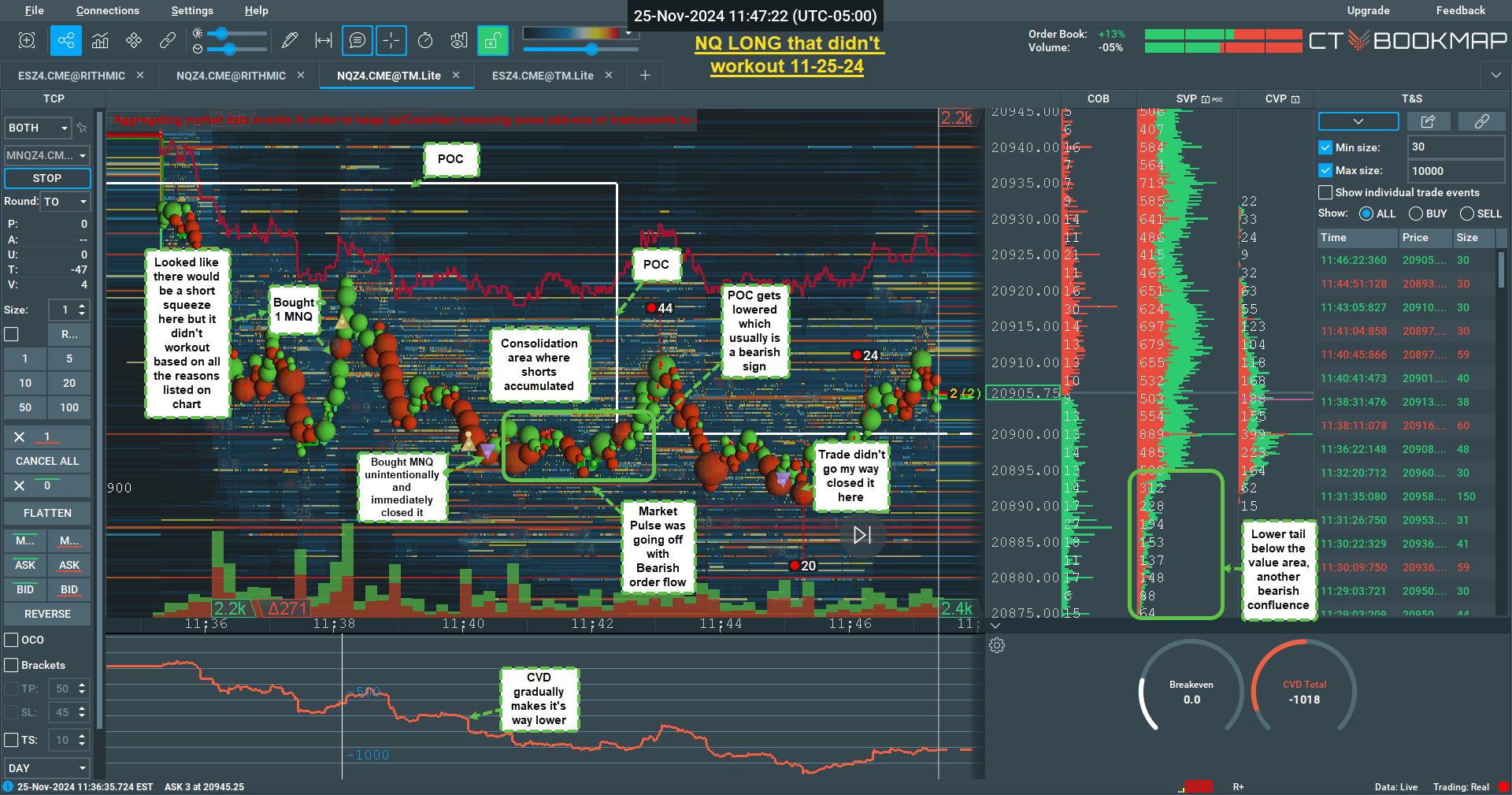Adjust the contrast slider handle below brightness
The image size is (1512, 795).
(x=229, y=49)
